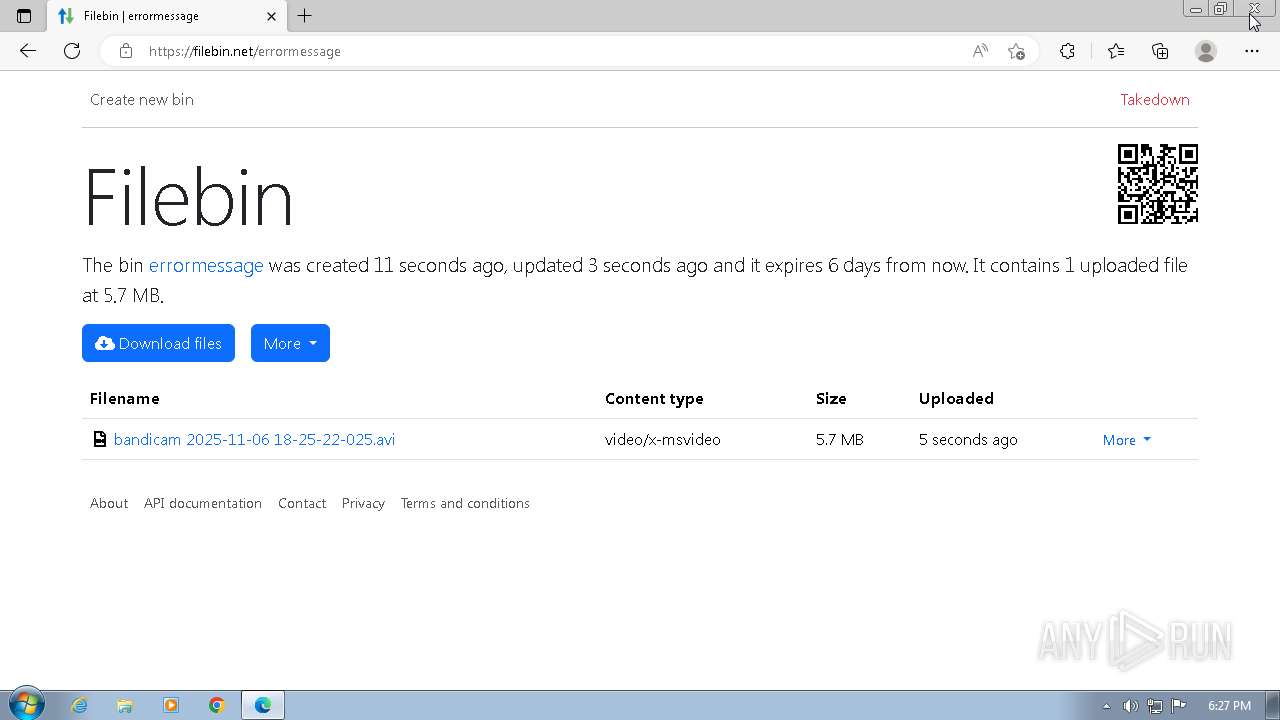Close the Filebin errormessage tab
This screenshot has width=1280, height=720.
coord(272,16)
